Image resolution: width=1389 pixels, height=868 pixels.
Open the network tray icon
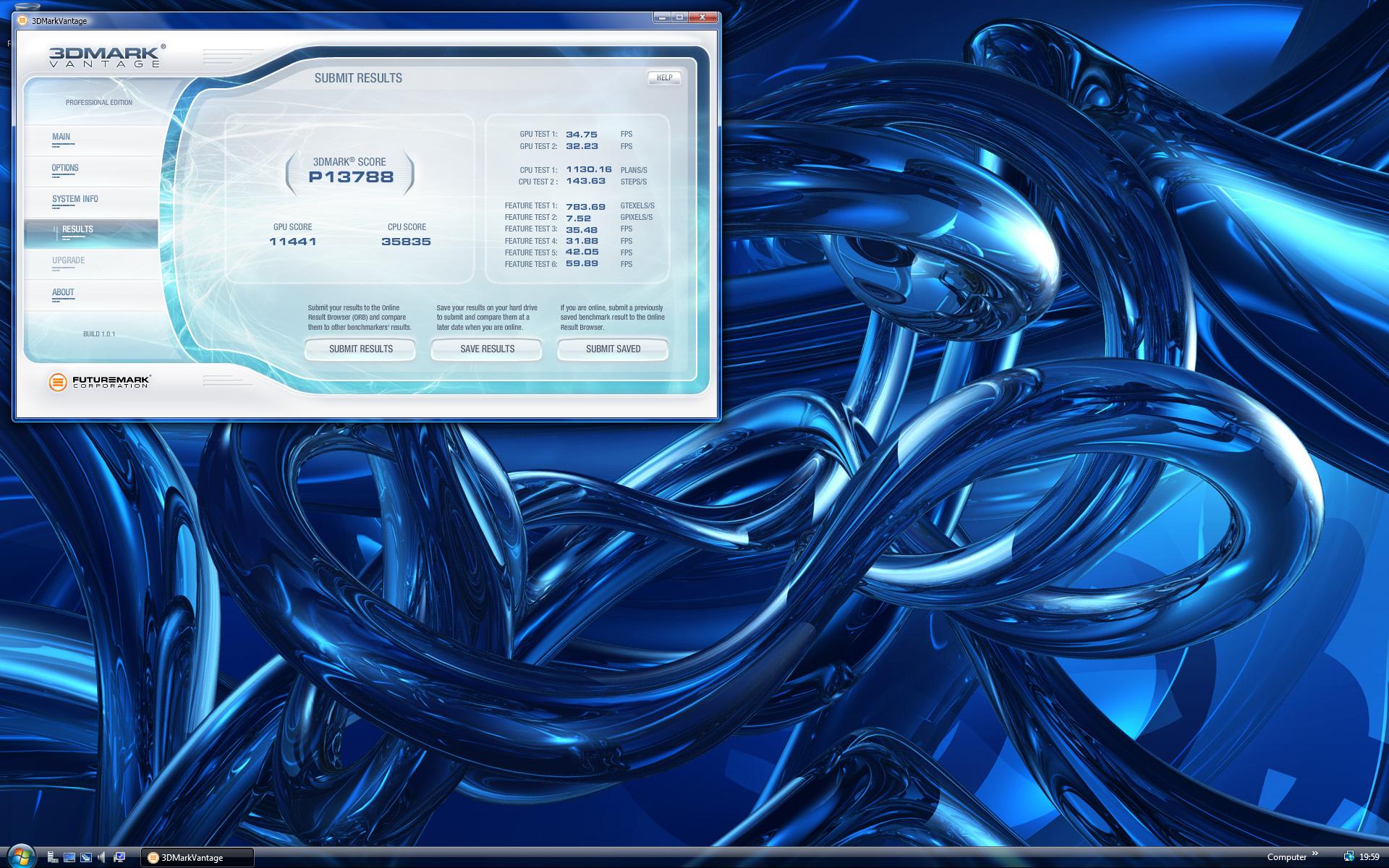click(x=1348, y=857)
